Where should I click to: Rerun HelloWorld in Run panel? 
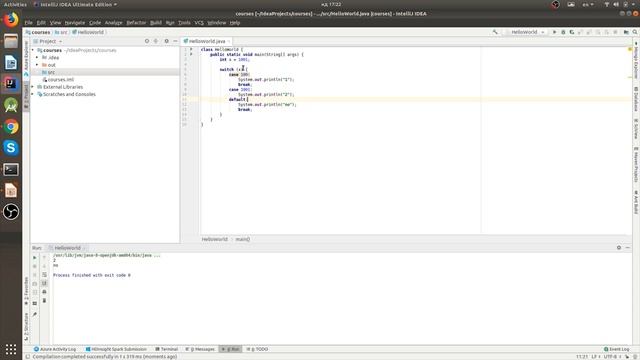point(35,258)
